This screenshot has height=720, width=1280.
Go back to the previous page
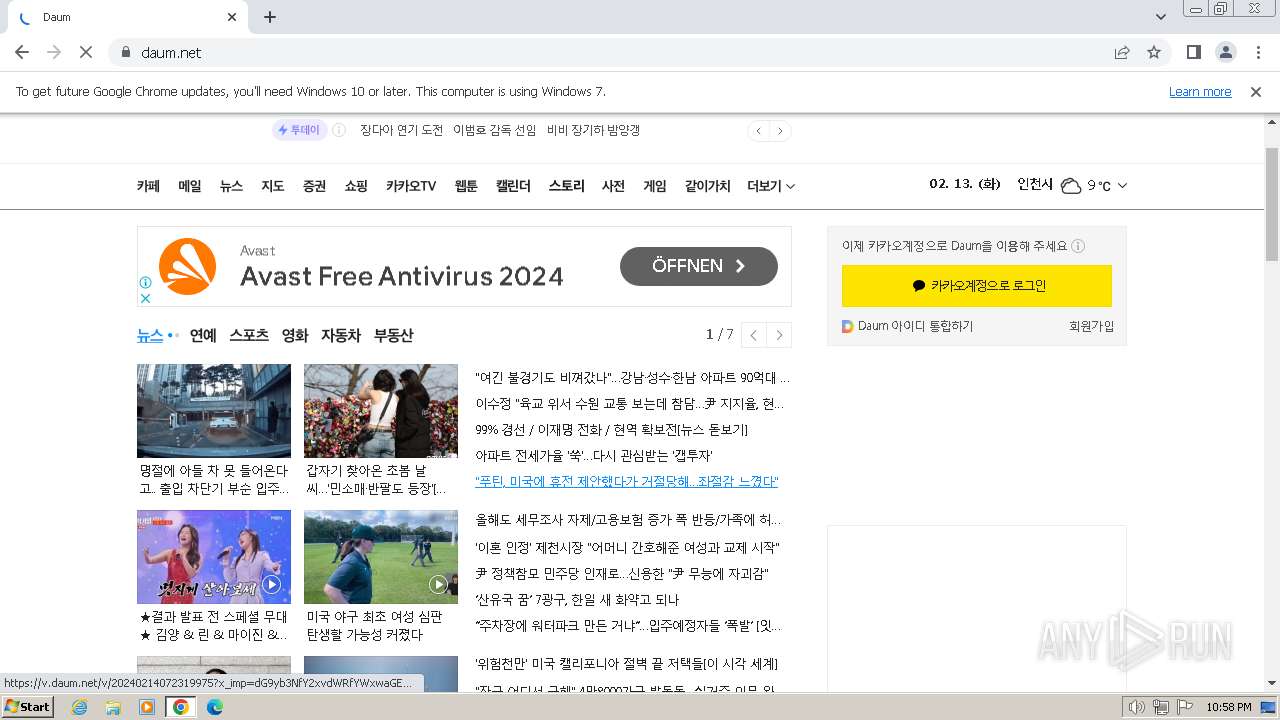22,52
